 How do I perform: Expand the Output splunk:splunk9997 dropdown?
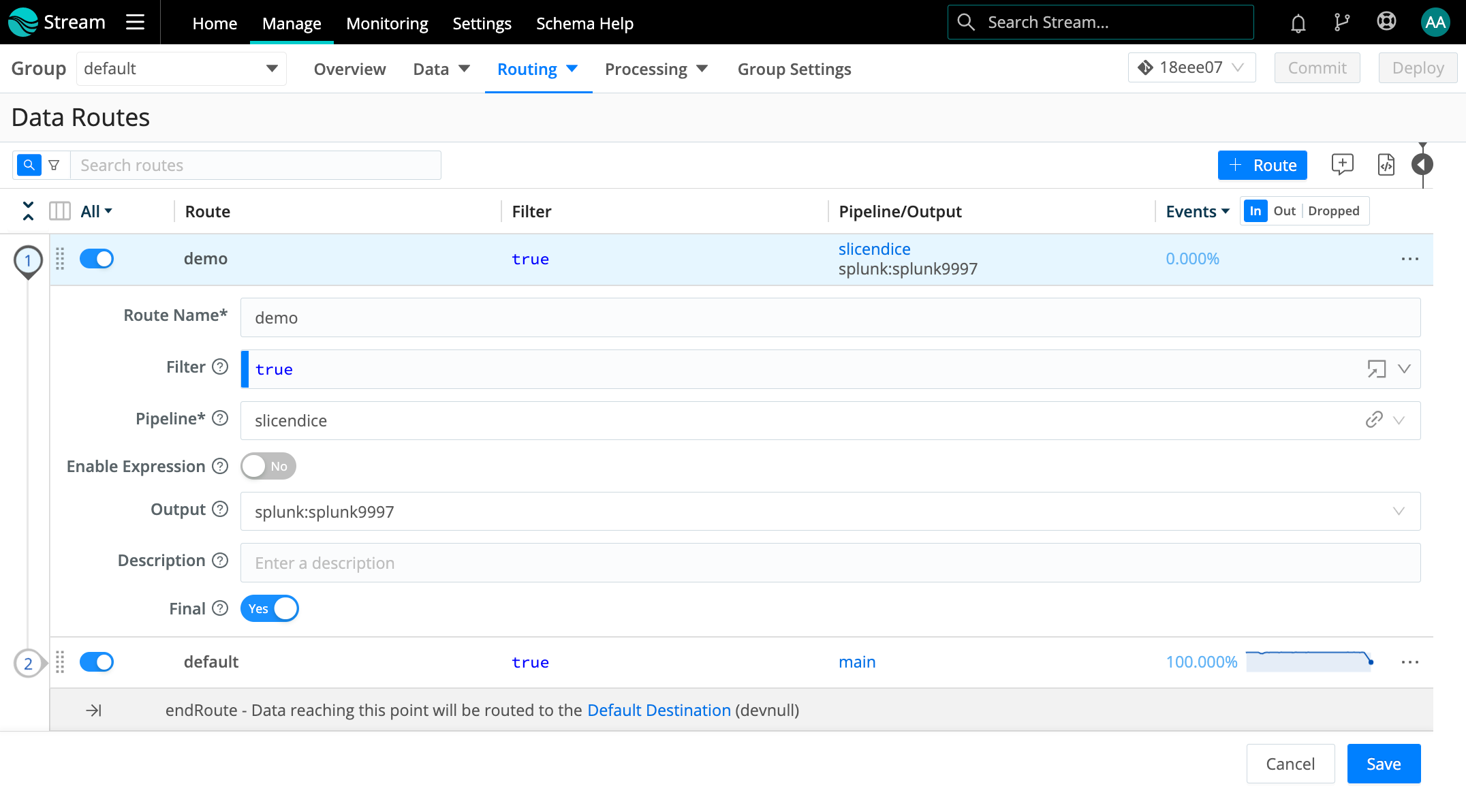[x=1399, y=512]
